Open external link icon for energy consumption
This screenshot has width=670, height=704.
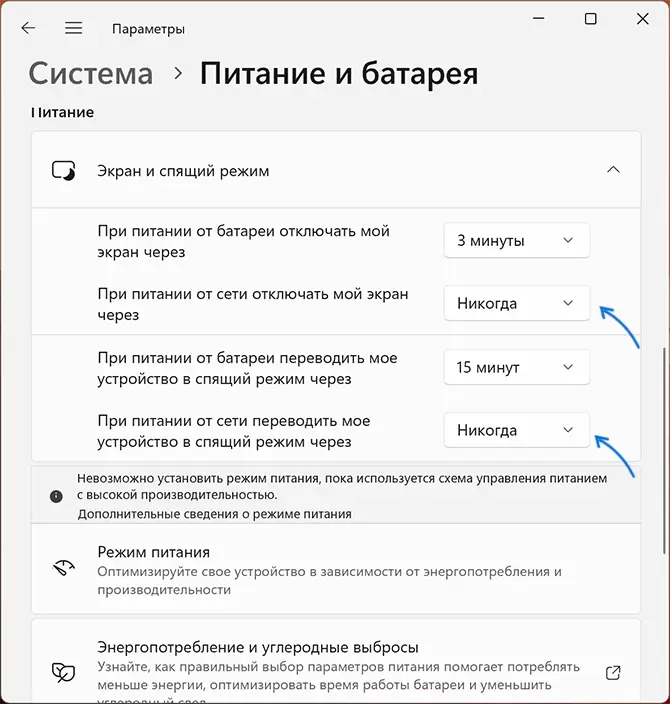coord(613,673)
